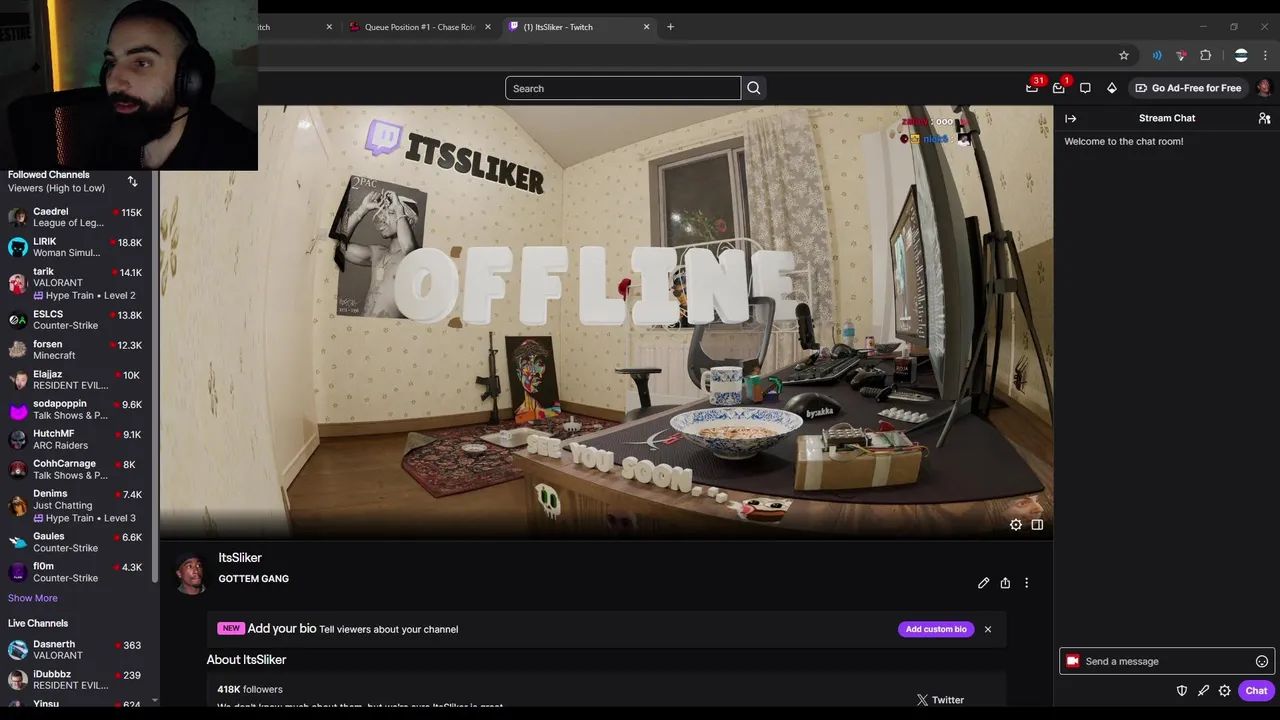The height and width of the screenshot is (720, 1280).
Task: Expand Show More followed channels
Action: click(33, 598)
